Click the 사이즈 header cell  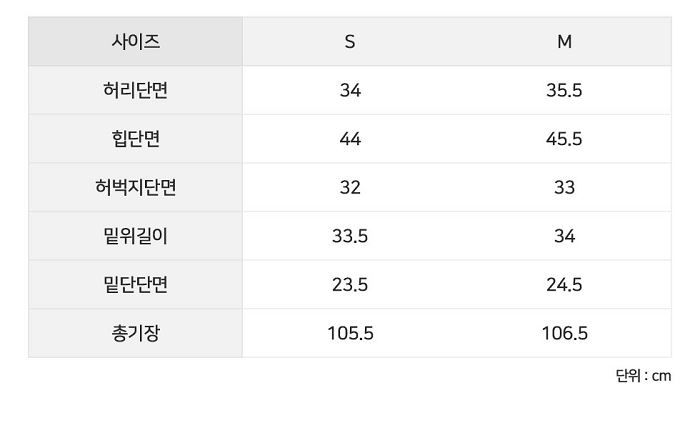click(x=136, y=42)
